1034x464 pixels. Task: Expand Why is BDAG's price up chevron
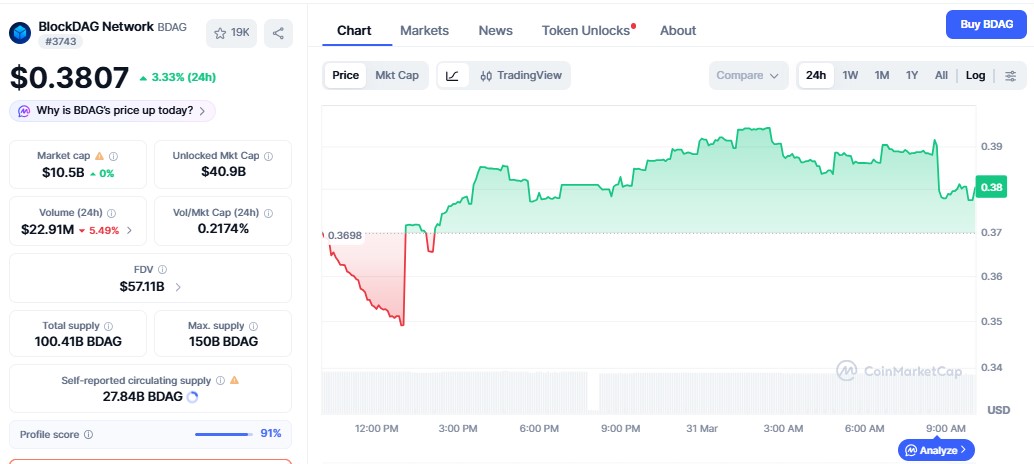click(x=202, y=111)
